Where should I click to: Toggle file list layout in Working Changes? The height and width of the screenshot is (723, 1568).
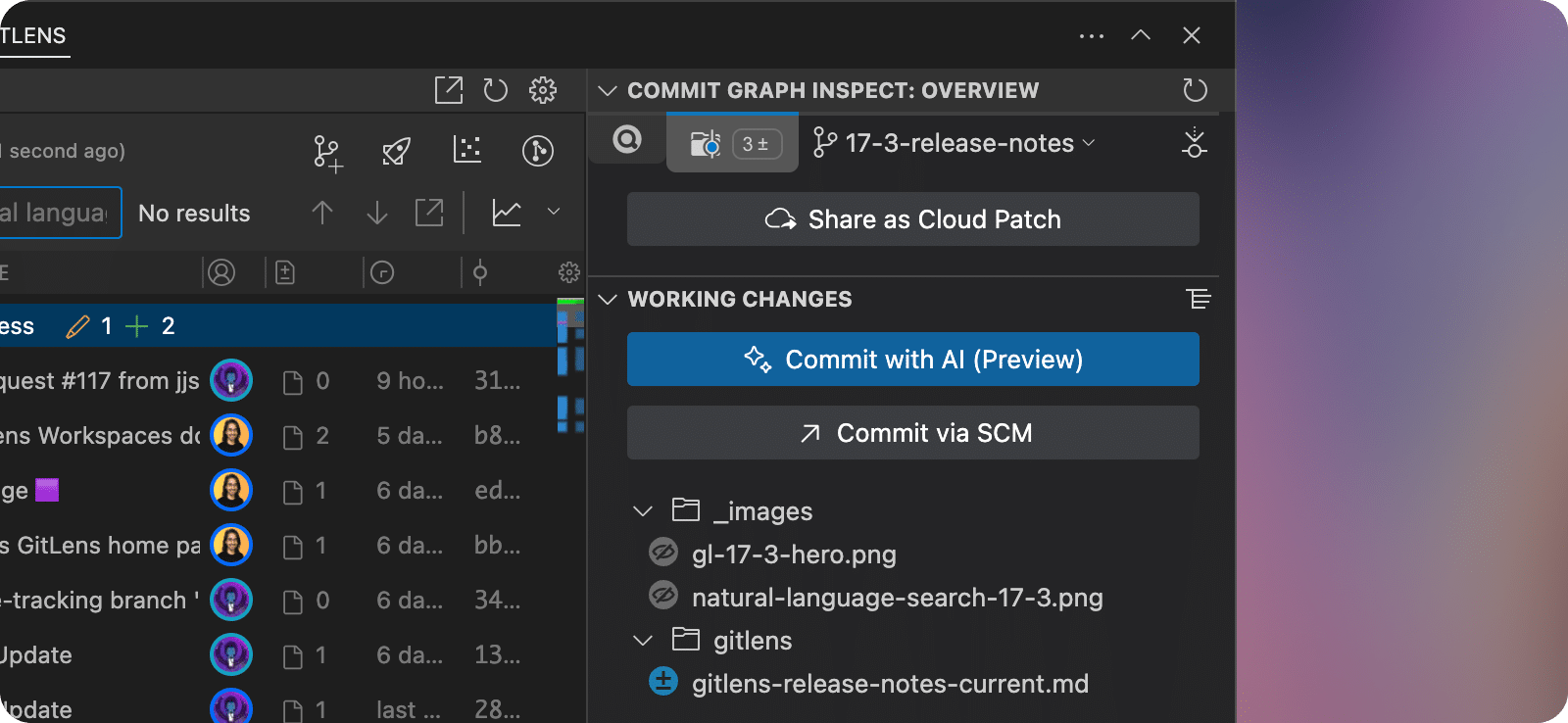point(1198,299)
